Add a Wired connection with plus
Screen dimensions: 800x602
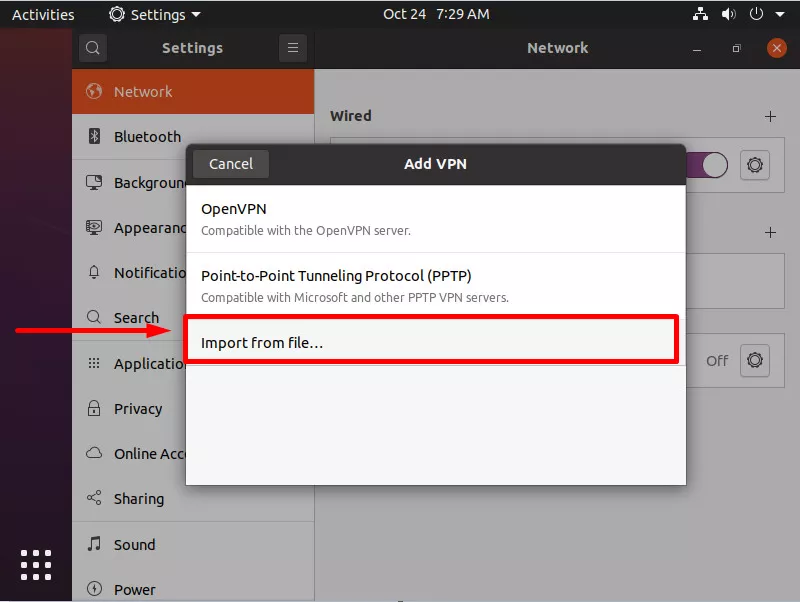coord(770,116)
